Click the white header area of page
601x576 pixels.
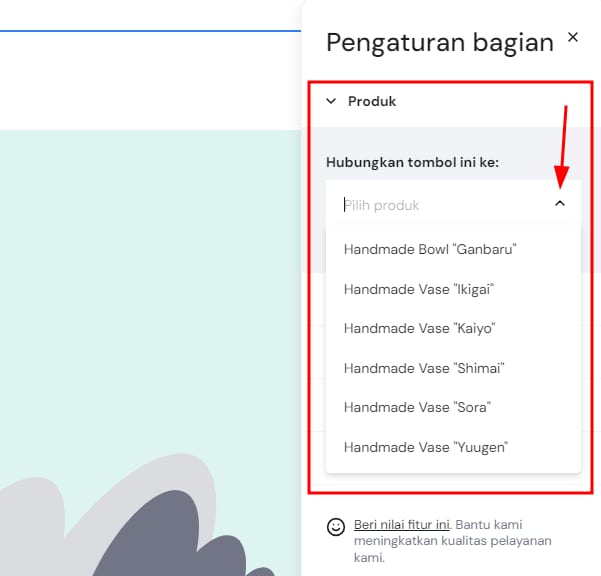[x=150, y=80]
